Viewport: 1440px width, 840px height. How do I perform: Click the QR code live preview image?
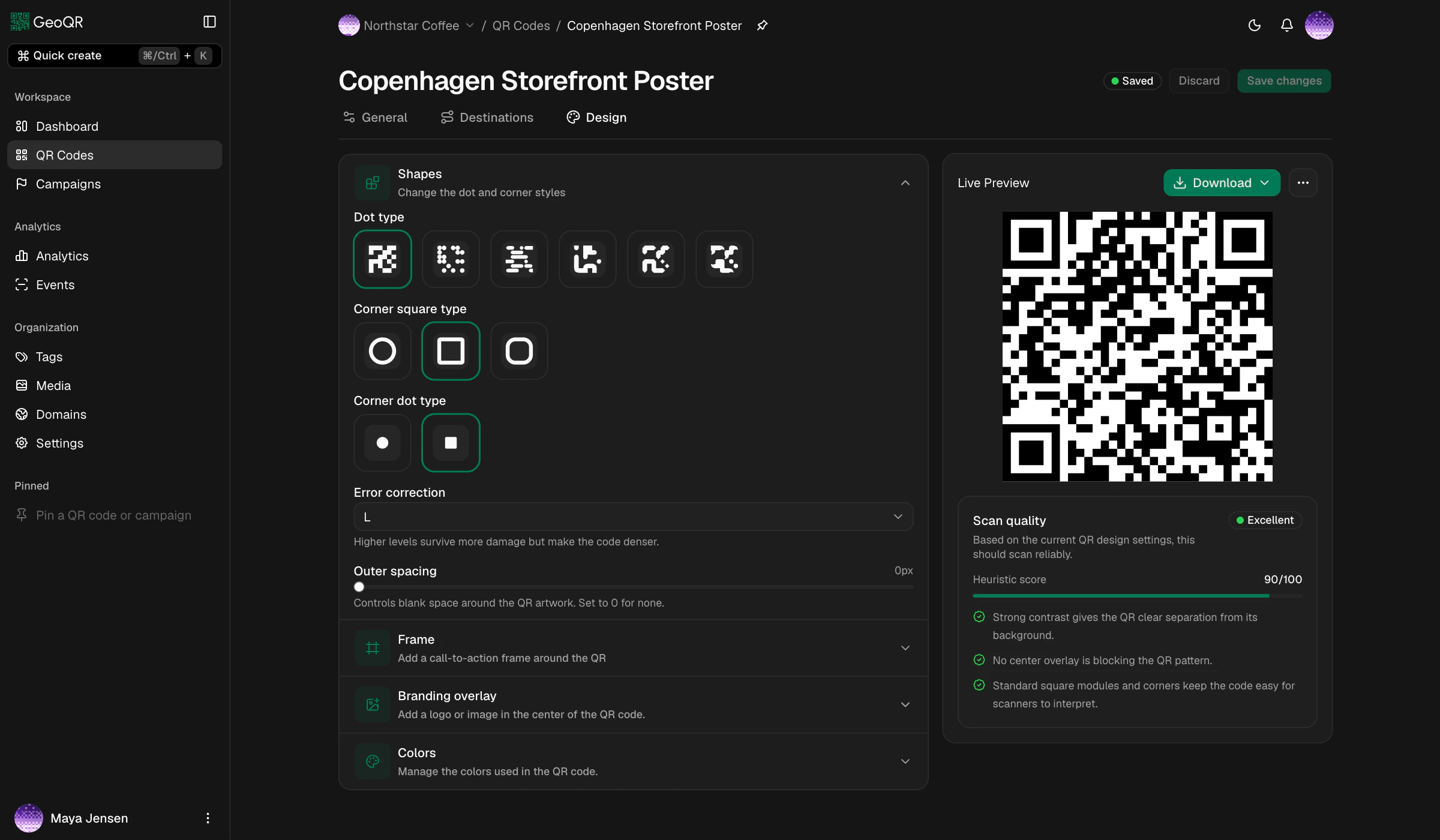pos(1137,346)
